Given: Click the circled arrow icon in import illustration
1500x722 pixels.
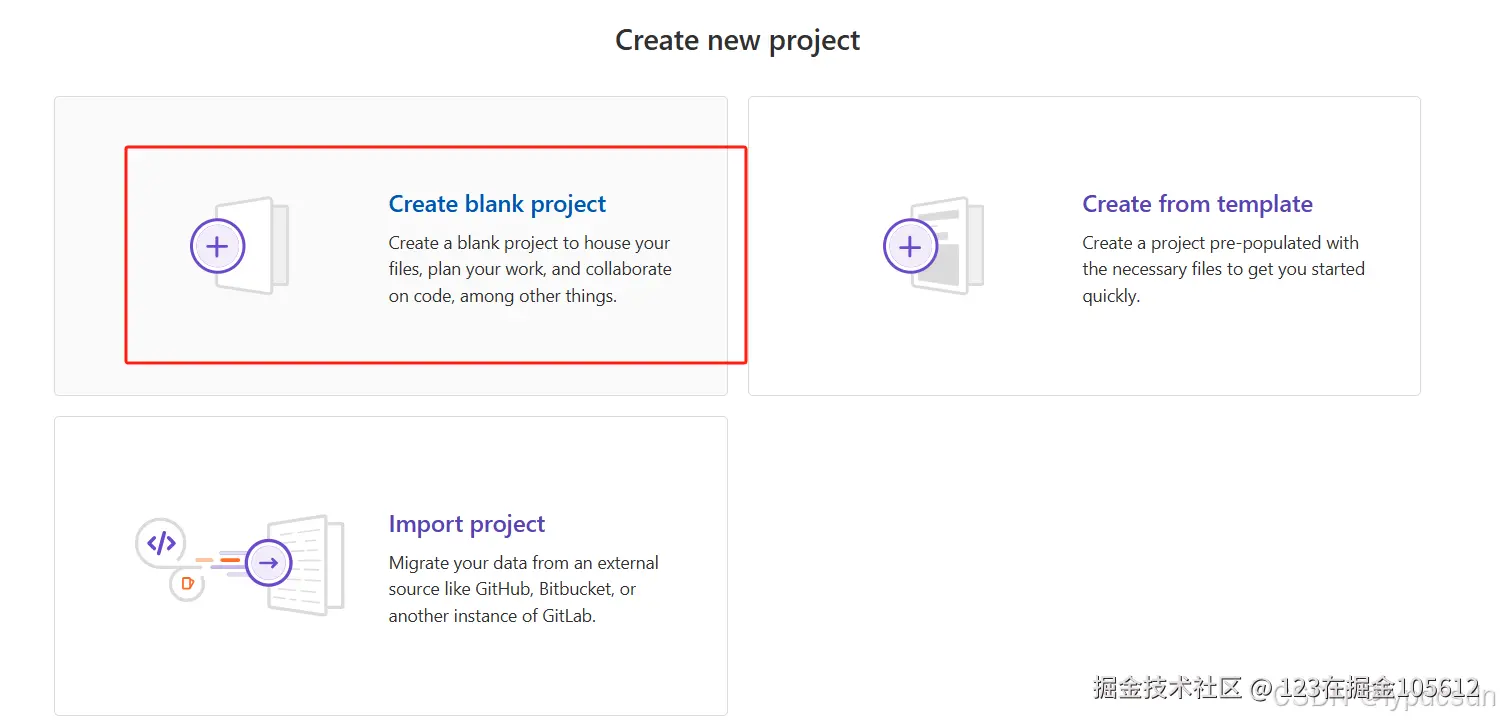Looking at the screenshot, I should click(267, 563).
